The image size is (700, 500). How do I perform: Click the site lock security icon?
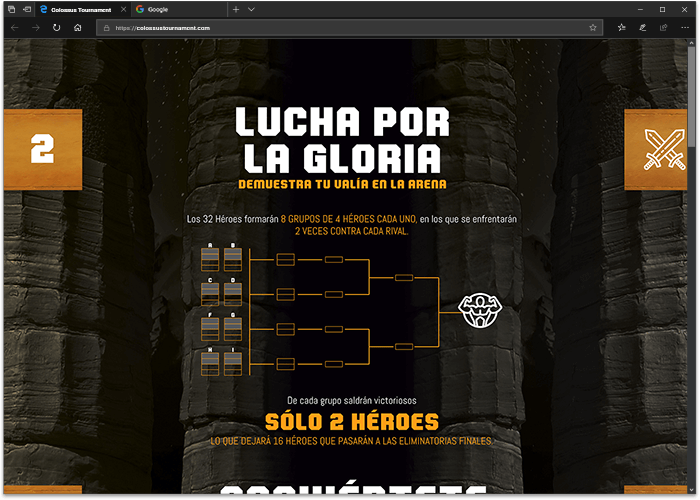click(105, 28)
